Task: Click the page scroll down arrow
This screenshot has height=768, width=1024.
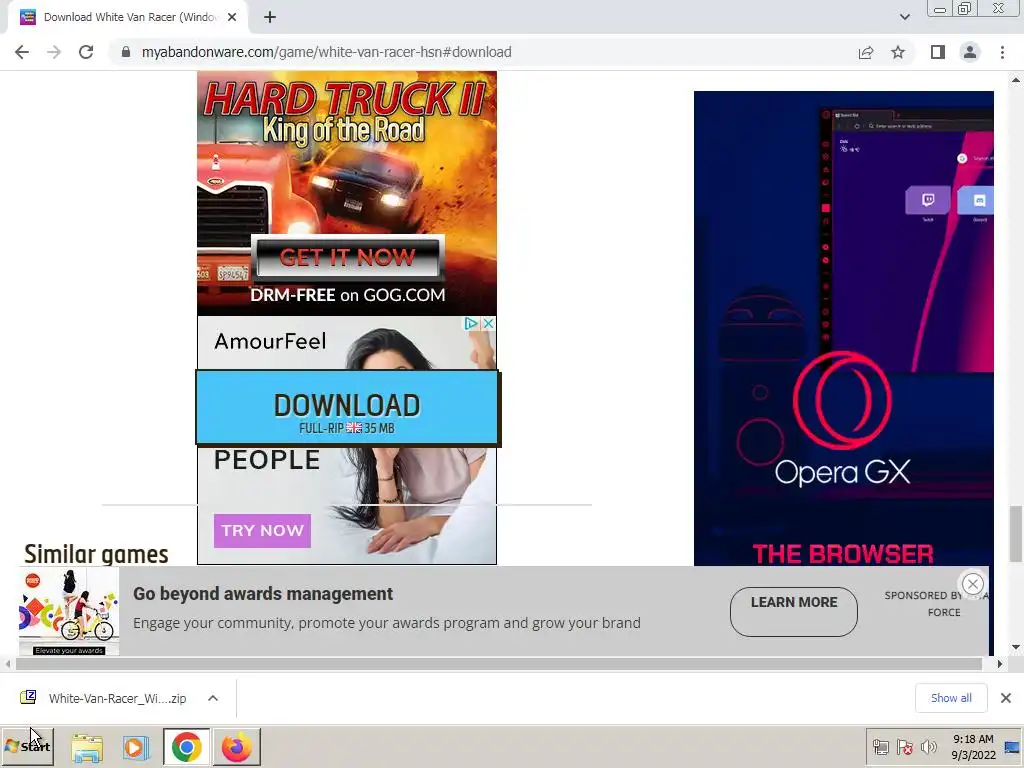Action: [x=1015, y=648]
